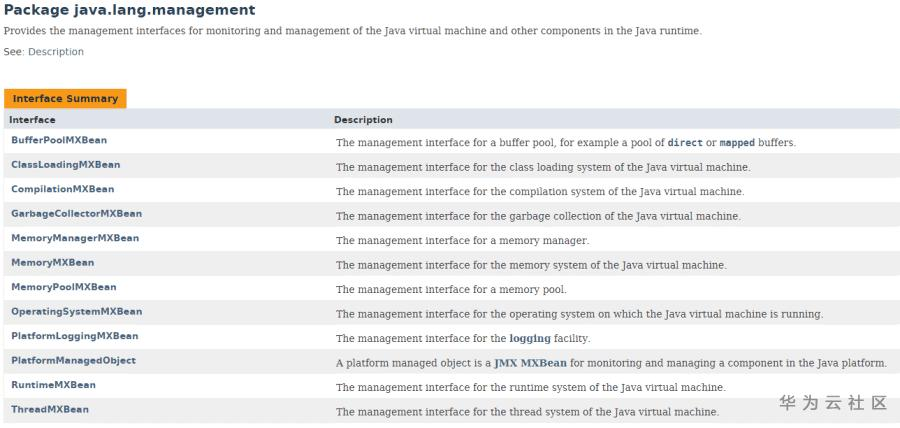The height and width of the screenshot is (428, 900).
Task: Open the ClassLoadingMXBean interface link
Action: [66, 164]
